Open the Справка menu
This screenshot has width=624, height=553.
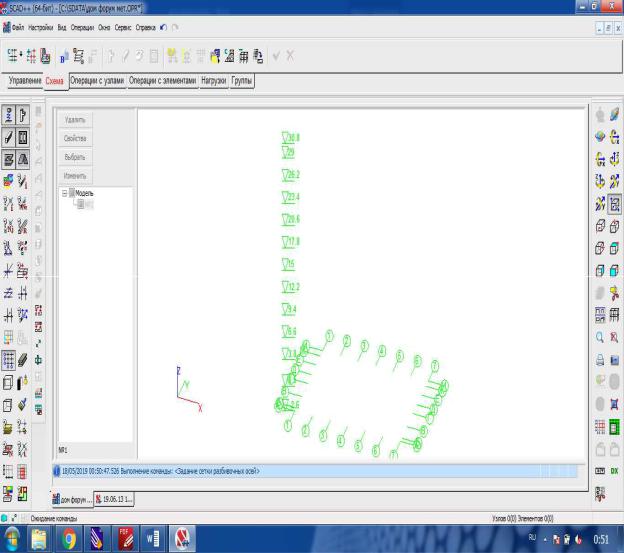pyautogui.click(x=145, y=27)
